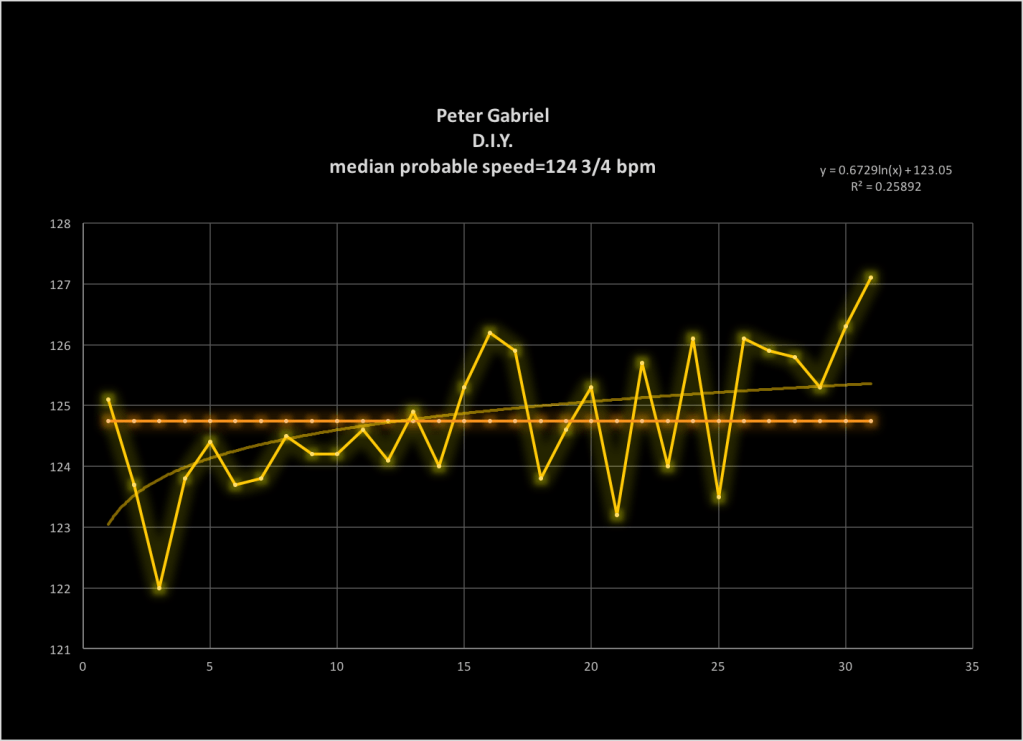Image resolution: width=1023 pixels, height=741 pixels.
Task: Select the '125' vertical axis label
Action: point(62,406)
